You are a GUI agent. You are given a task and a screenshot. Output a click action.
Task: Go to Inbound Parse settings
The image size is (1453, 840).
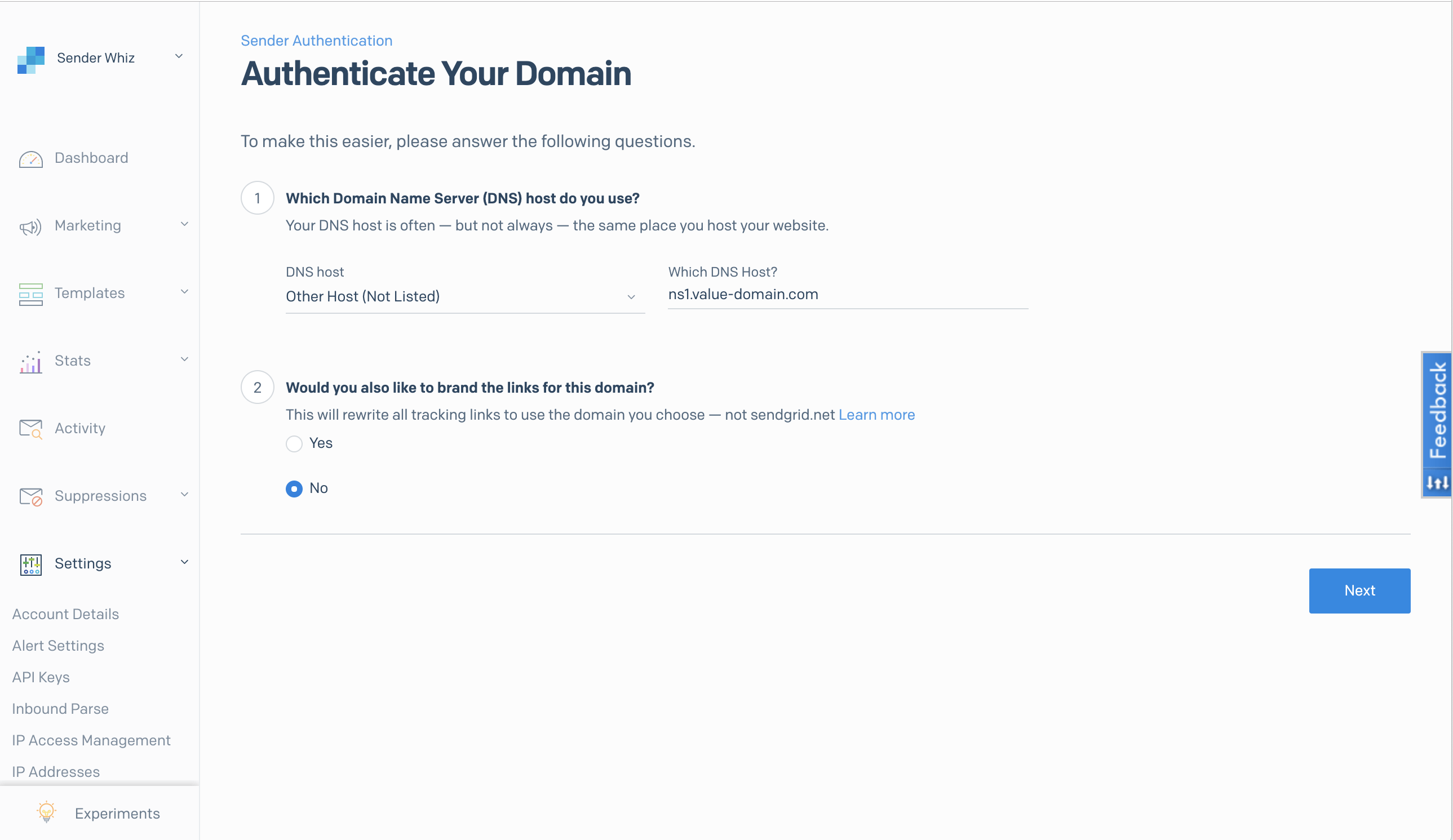pyautogui.click(x=60, y=709)
